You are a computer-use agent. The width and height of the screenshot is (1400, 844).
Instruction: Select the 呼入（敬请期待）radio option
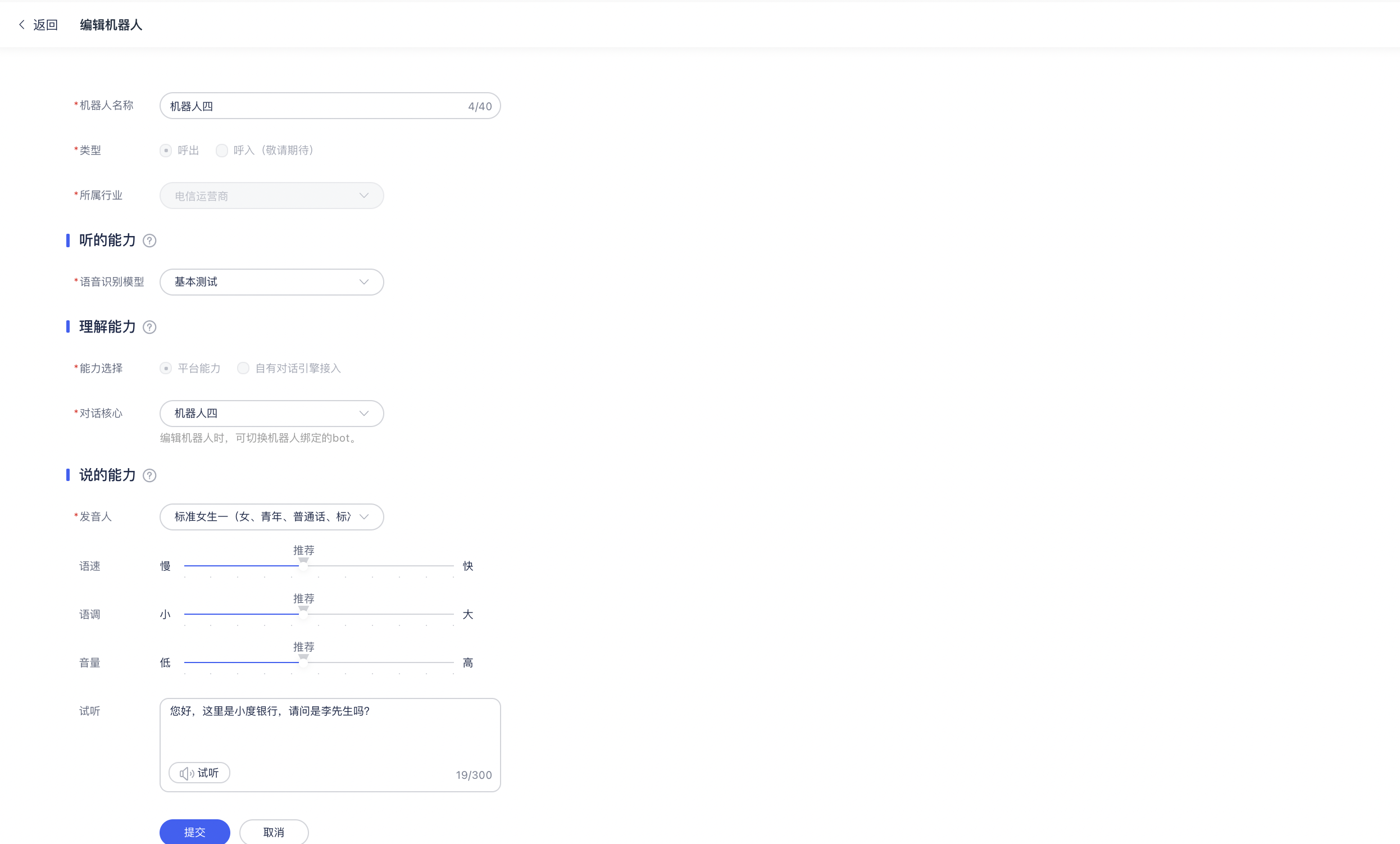click(221, 151)
